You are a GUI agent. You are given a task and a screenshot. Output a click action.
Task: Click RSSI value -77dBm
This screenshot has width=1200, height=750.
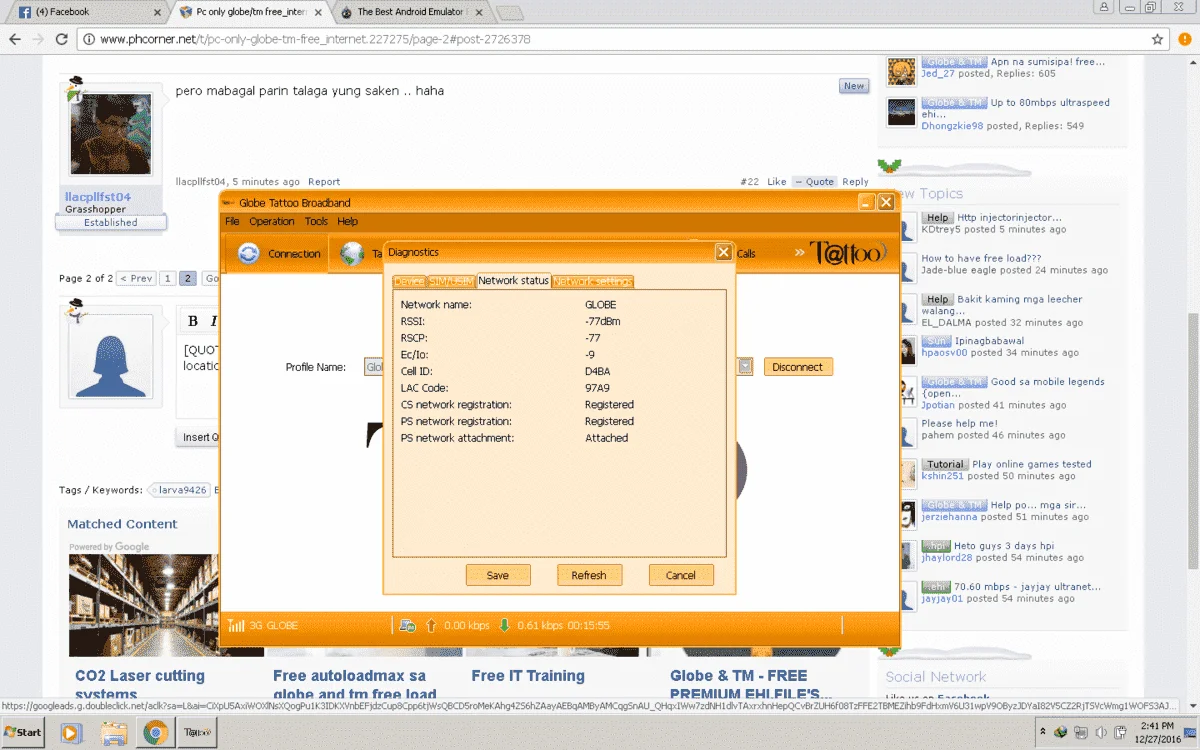point(603,321)
